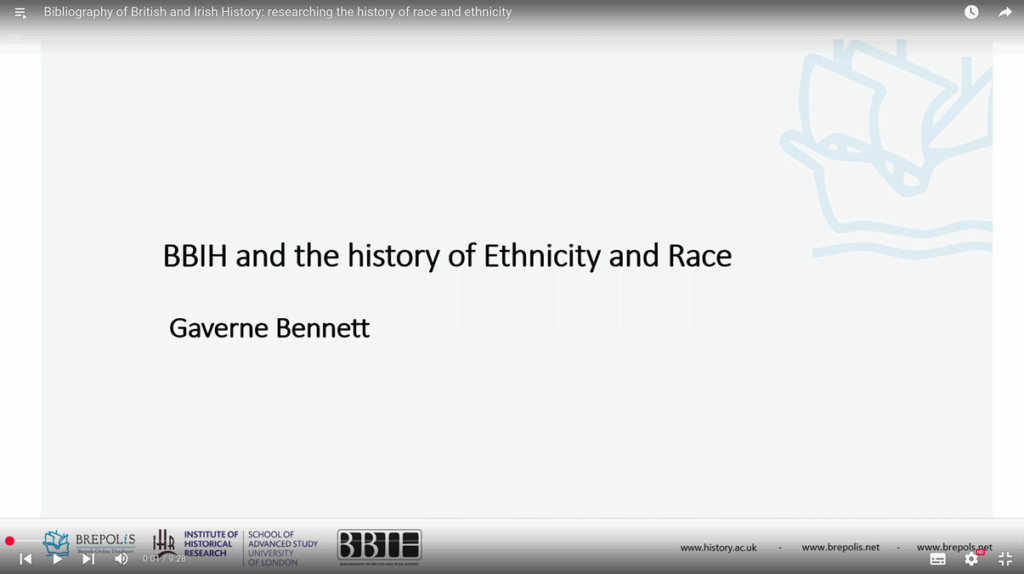This screenshot has width=1024, height=574.
Task: Mute the audio with the speaker icon
Action: (x=121, y=559)
